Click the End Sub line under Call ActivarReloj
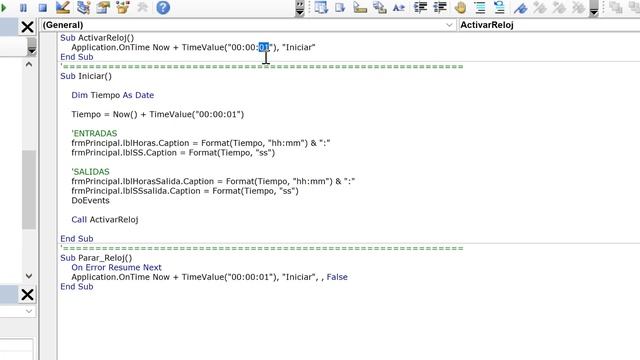The width and height of the screenshot is (640, 360). pyautogui.click(x=77, y=239)
